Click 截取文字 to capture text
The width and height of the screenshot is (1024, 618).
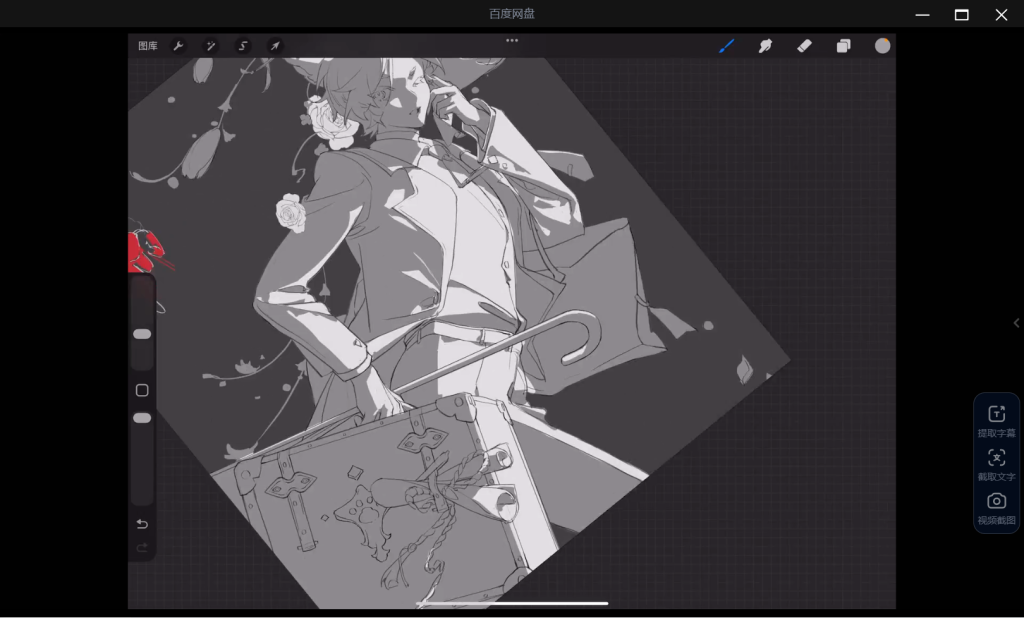tap(996, 465)
